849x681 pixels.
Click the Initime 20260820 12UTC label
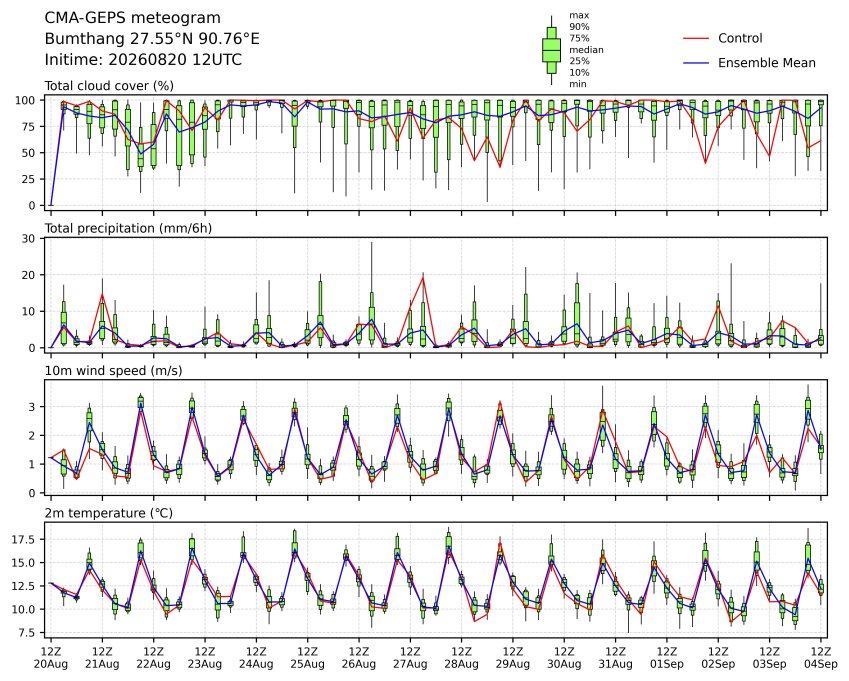click(x=143, y=60)
